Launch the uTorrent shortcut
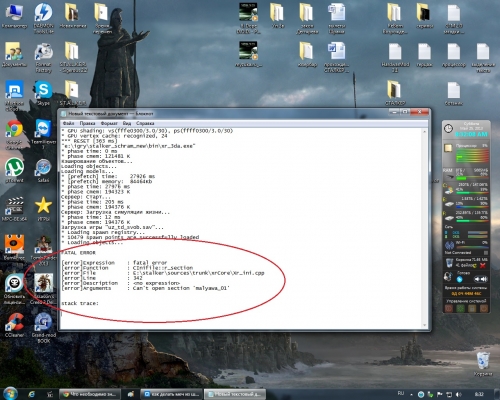 coord(14,170)
